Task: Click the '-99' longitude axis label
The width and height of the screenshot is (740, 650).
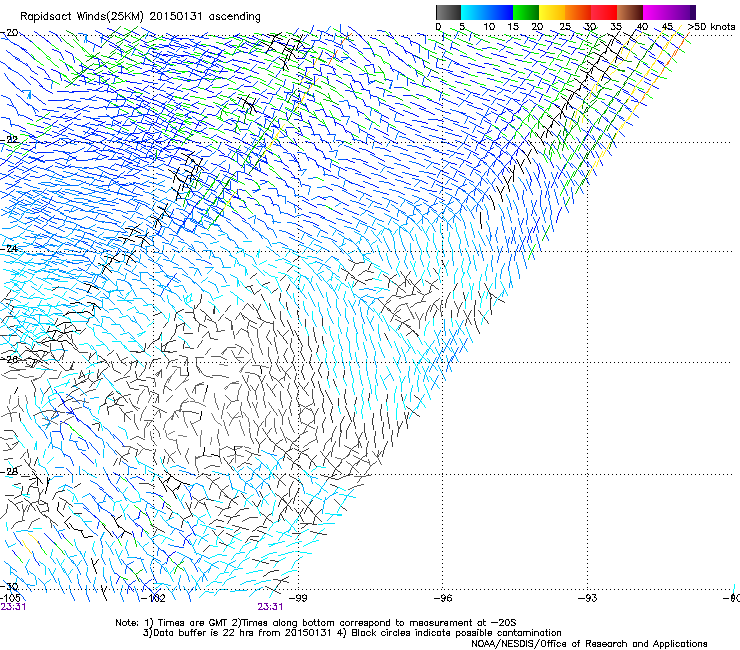Action: coord(298,598)
